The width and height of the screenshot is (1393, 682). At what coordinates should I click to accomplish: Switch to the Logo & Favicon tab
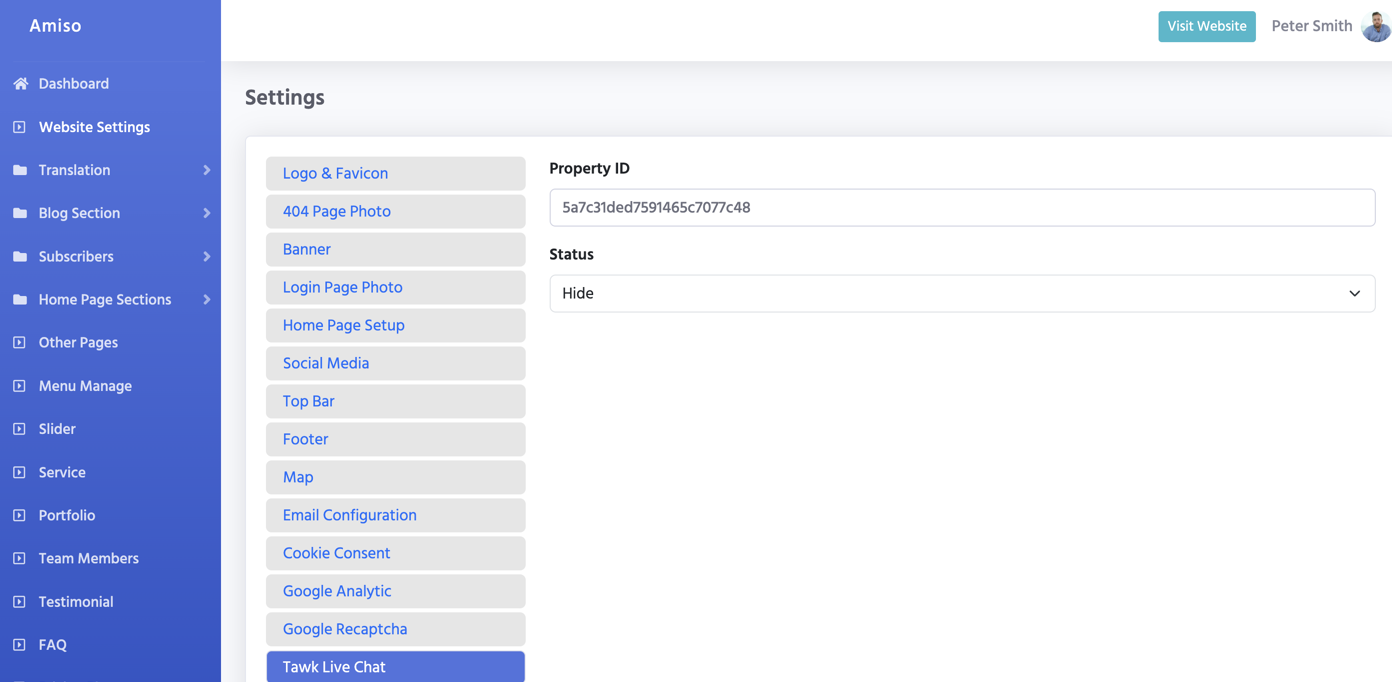(x=395, y=174)
